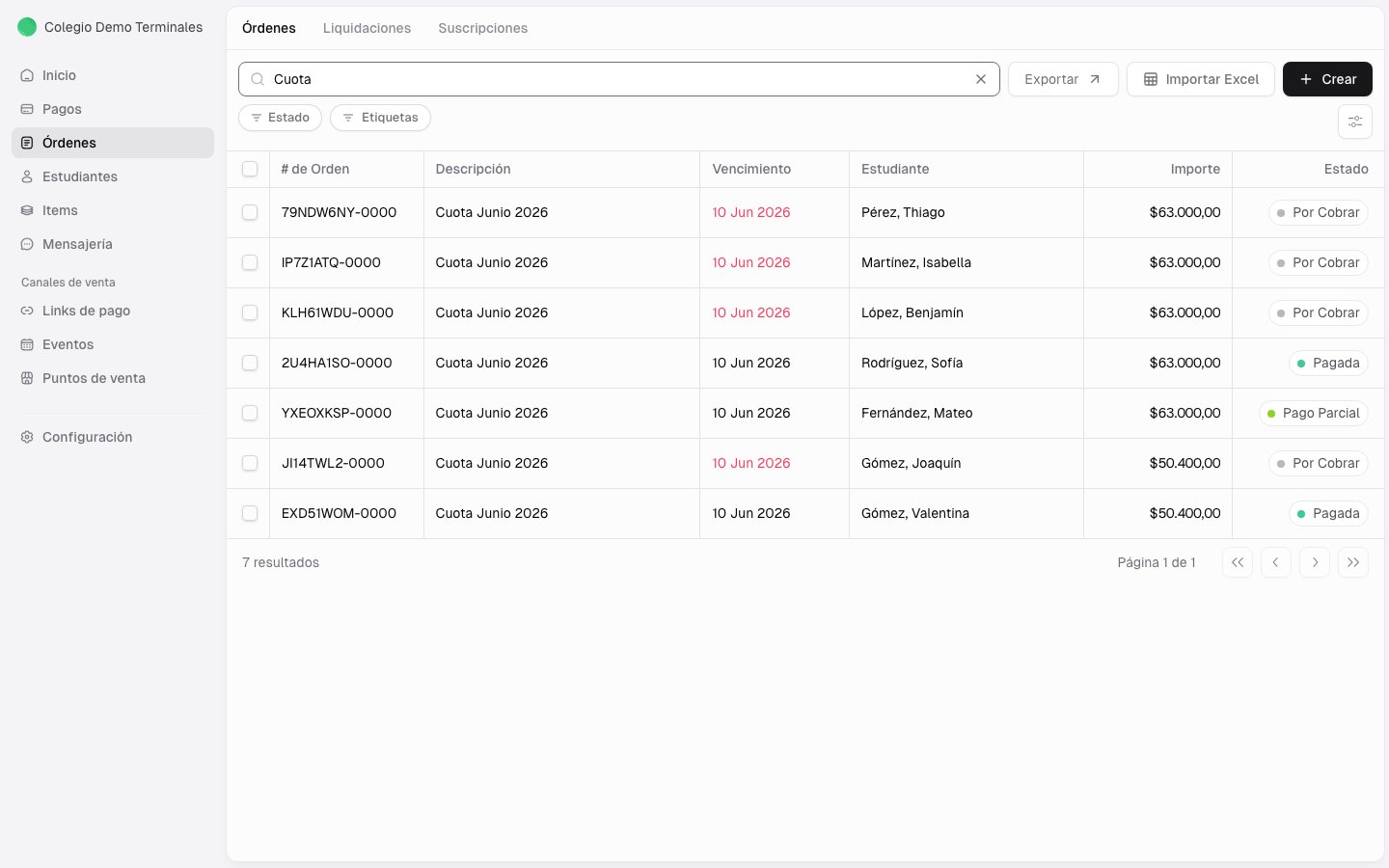The image size is (1389, 868).
Task: Click 'Página 1 de 1' pagination text
Action: coord(1157,562)
